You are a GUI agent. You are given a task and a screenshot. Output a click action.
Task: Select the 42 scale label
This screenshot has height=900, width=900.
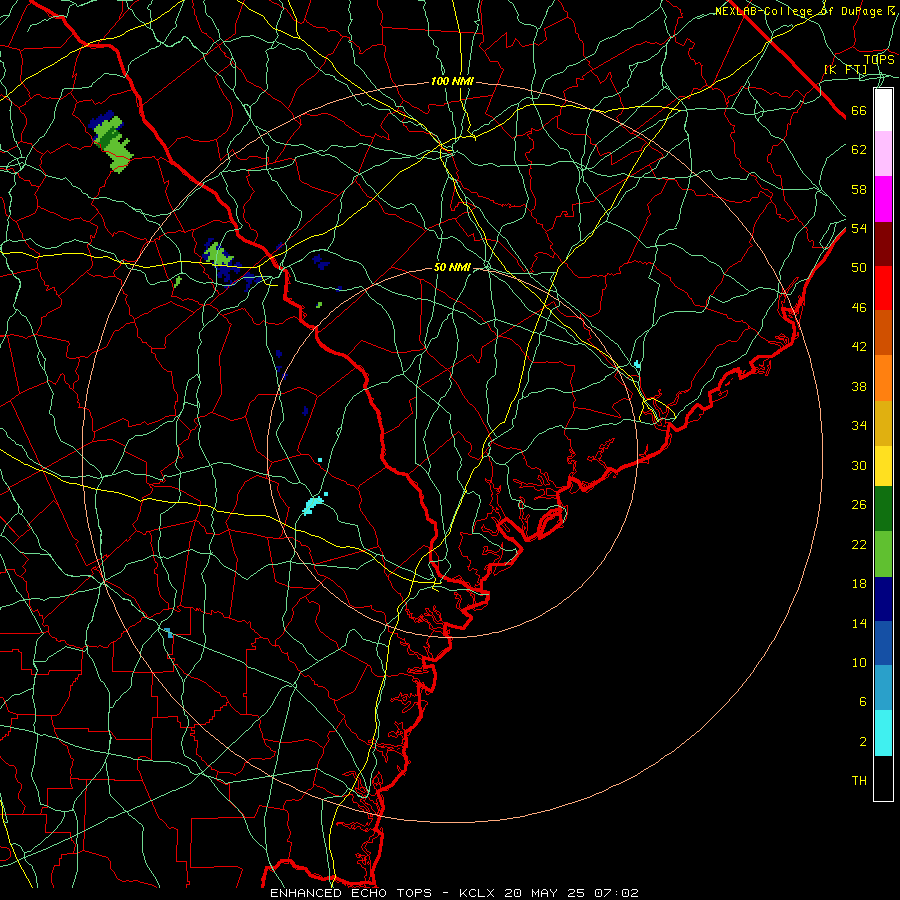(x=859, y=347)
